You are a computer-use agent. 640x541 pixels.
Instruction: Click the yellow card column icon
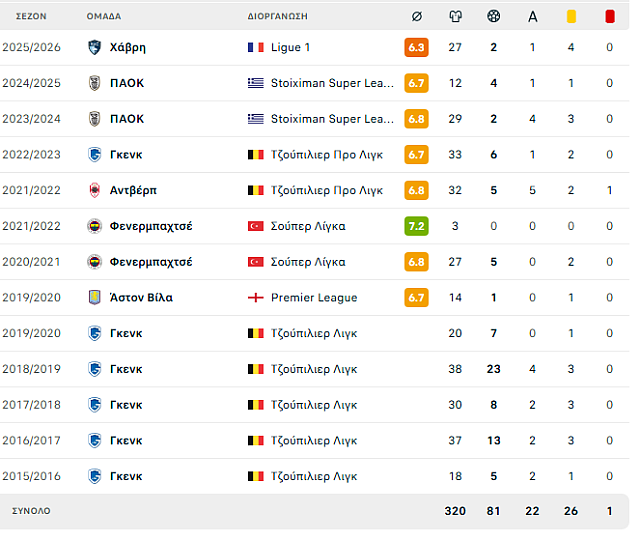(x=571, y=16)
